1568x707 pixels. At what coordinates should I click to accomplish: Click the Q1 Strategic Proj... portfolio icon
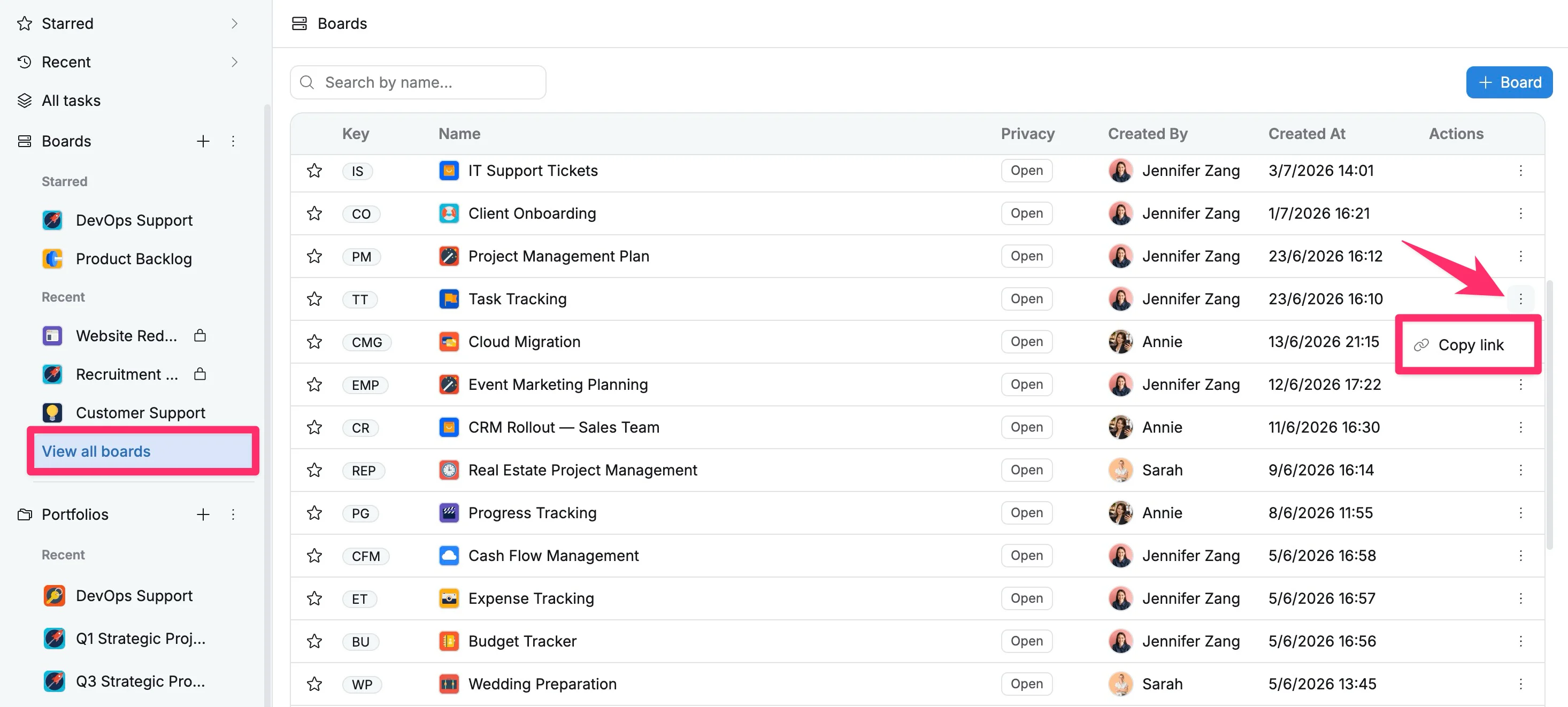[x=54, y=638]
